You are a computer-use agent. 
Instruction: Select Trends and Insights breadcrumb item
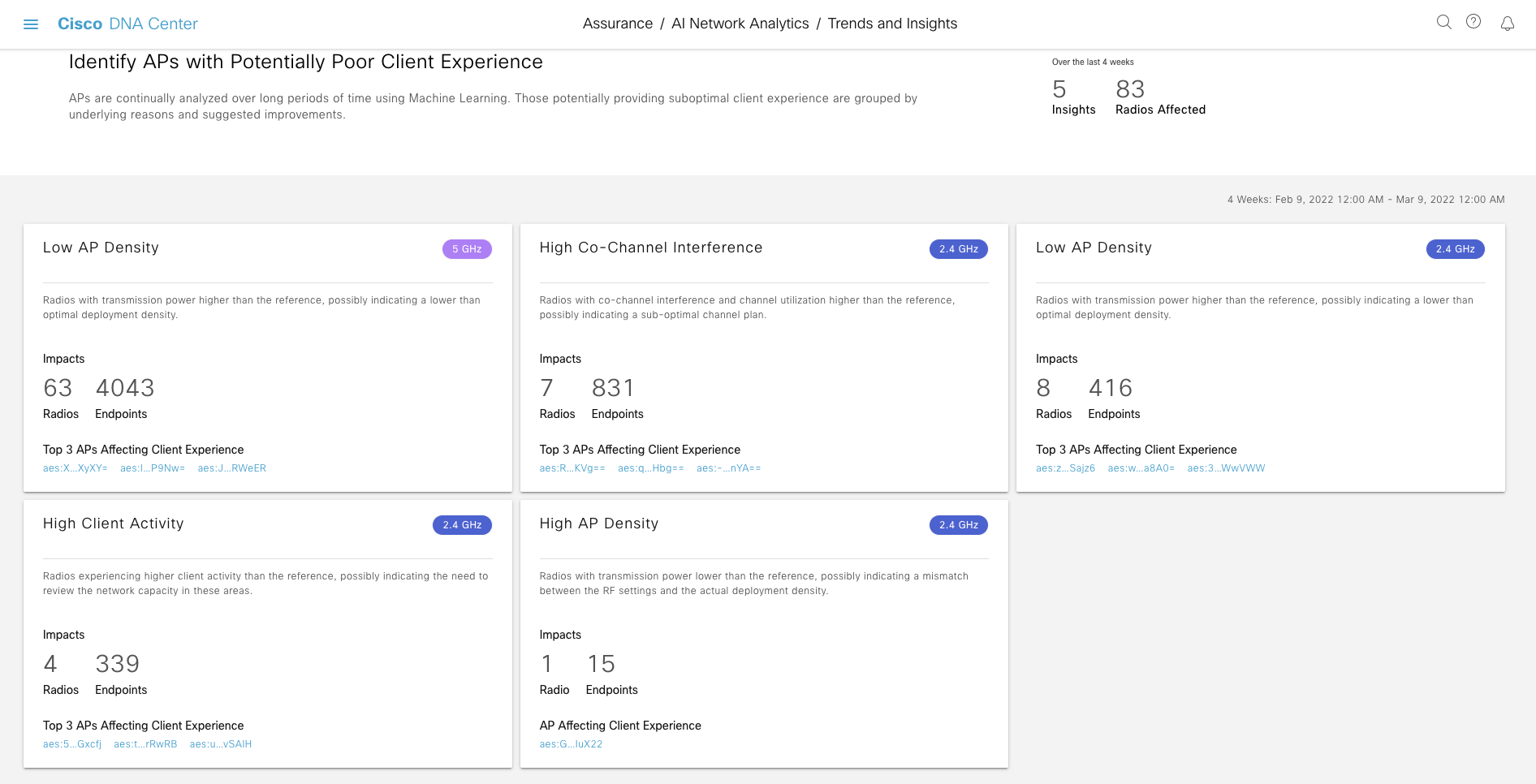(x=891, y=24)
